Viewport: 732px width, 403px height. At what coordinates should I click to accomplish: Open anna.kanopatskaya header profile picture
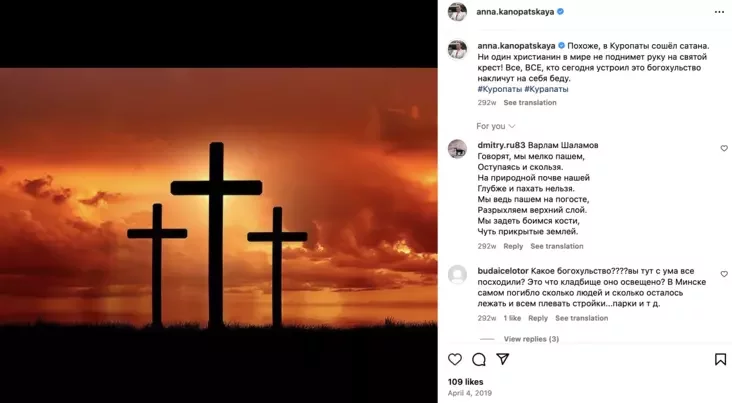(x=457, y=12)
